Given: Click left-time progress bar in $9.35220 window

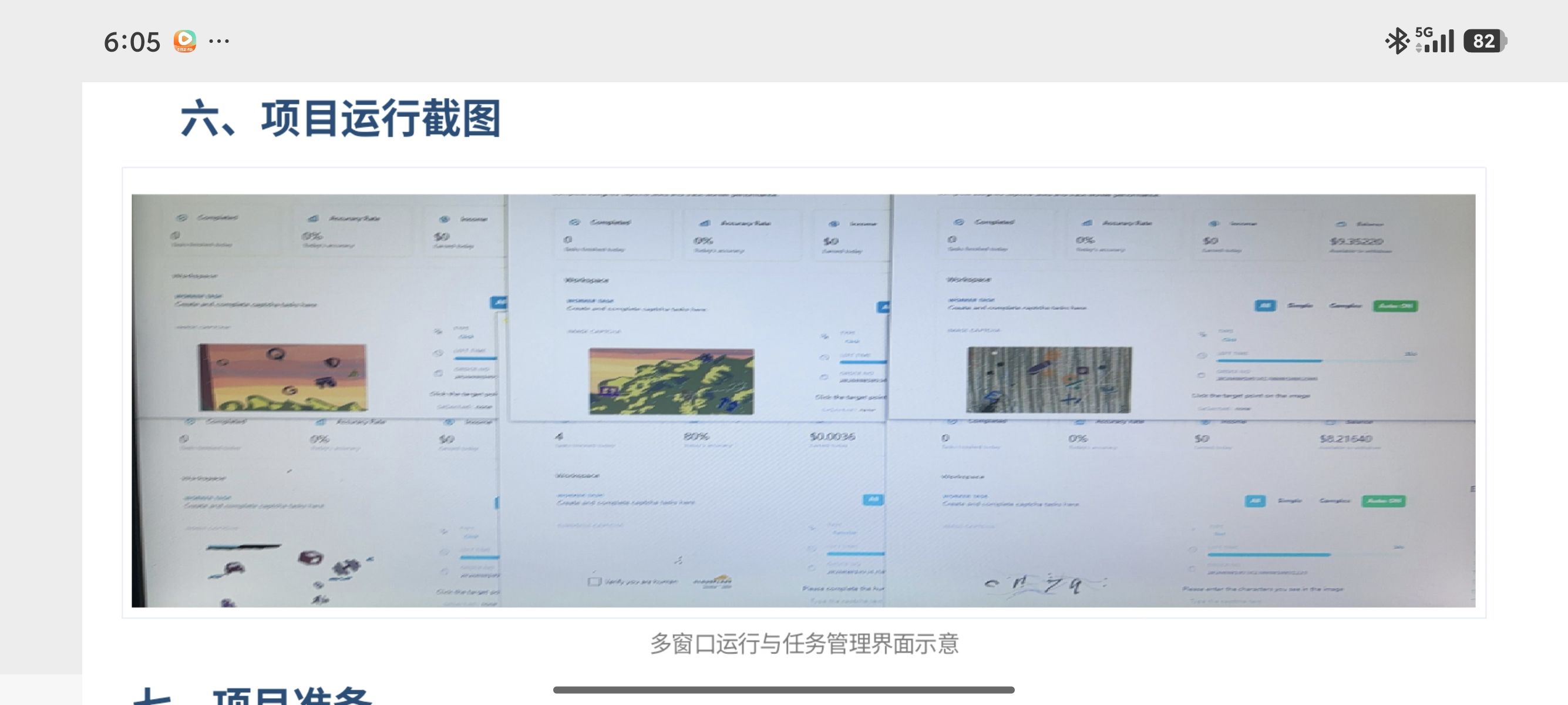Looking at the screenshot, I should click(1316, 361).
